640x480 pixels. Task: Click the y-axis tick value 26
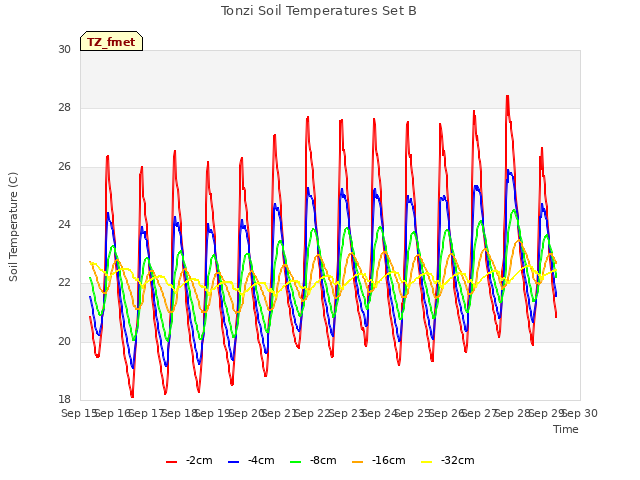(64, 167)
